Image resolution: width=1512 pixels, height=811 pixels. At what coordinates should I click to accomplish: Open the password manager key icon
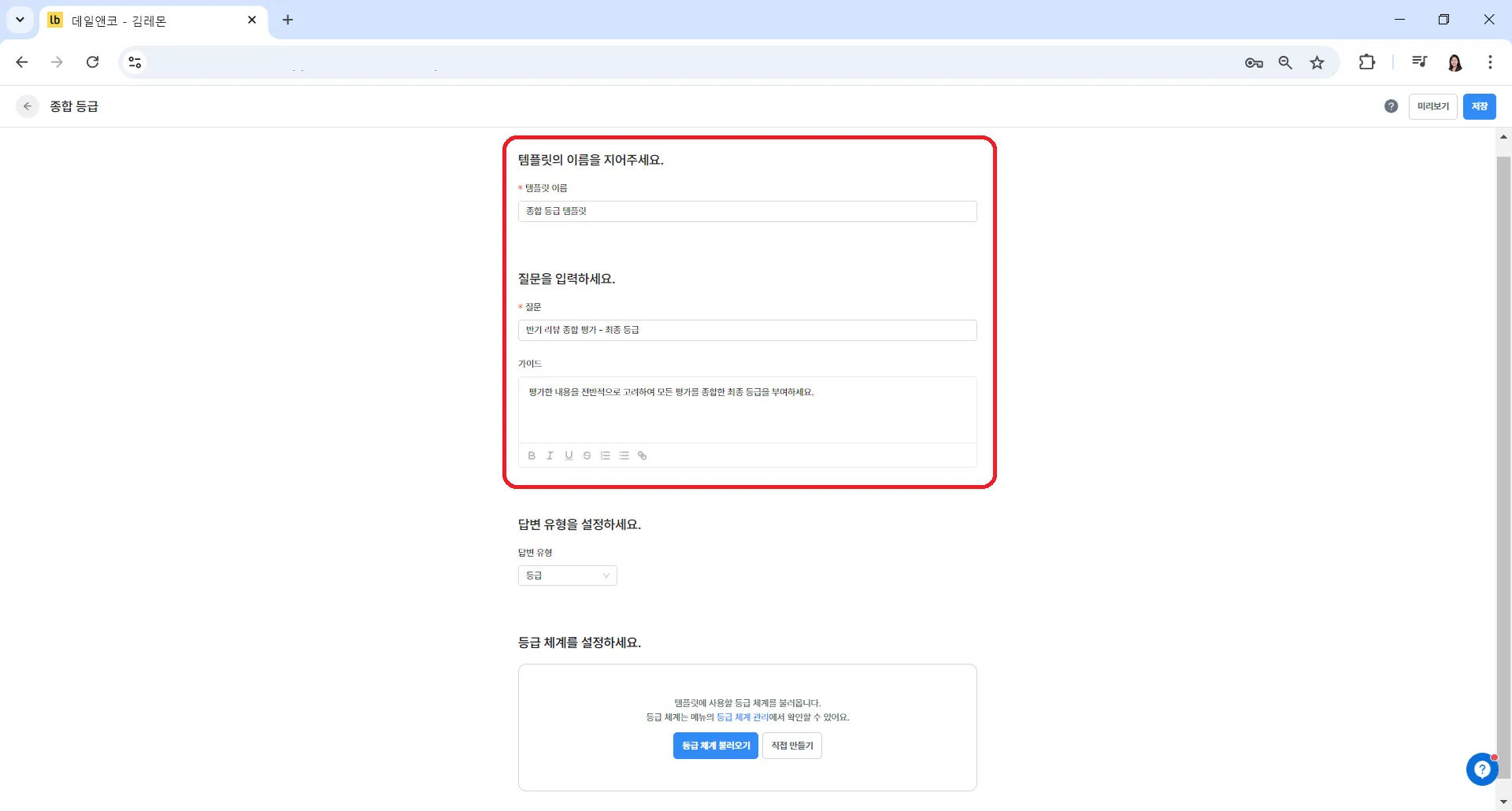coord(1254,62)
